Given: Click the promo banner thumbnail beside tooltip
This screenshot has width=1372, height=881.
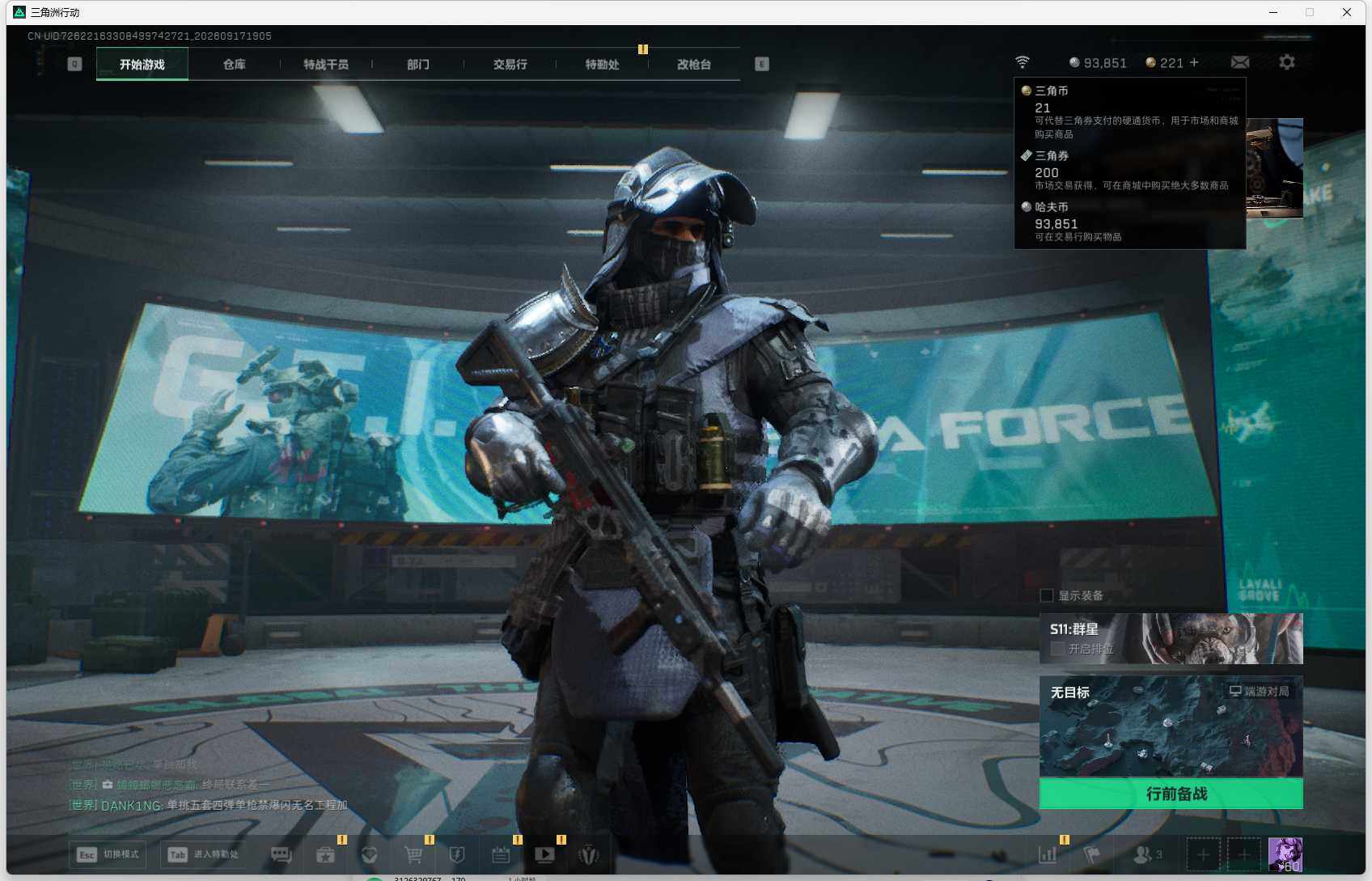Looking at the screenshot, I should (x=1275, y=168).
